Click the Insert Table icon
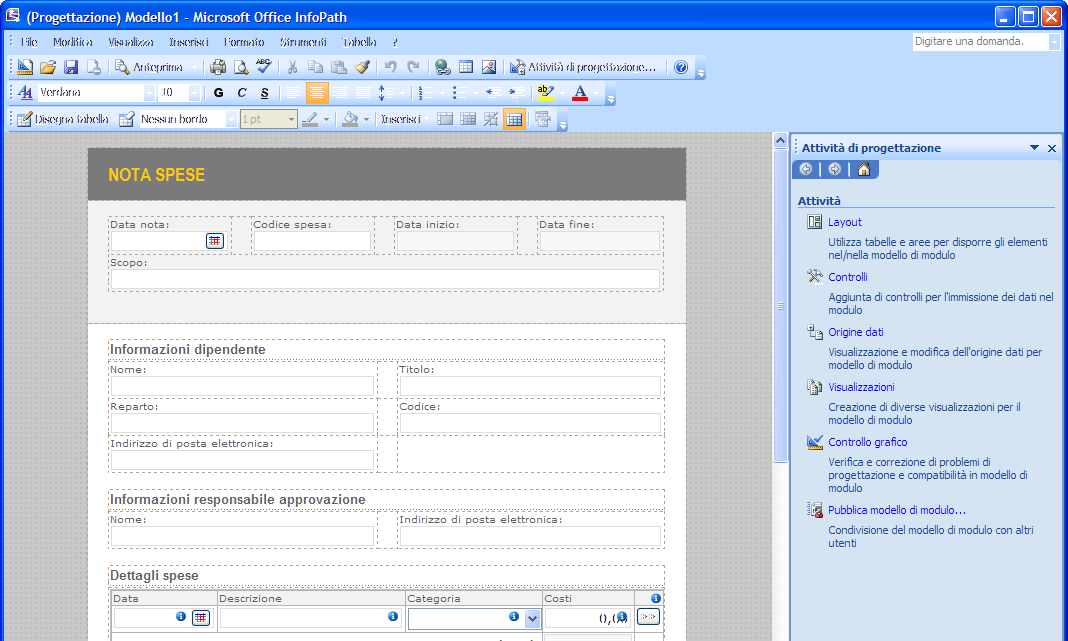The width and height of the screenshot is (1068, 641). pos(466,67)
